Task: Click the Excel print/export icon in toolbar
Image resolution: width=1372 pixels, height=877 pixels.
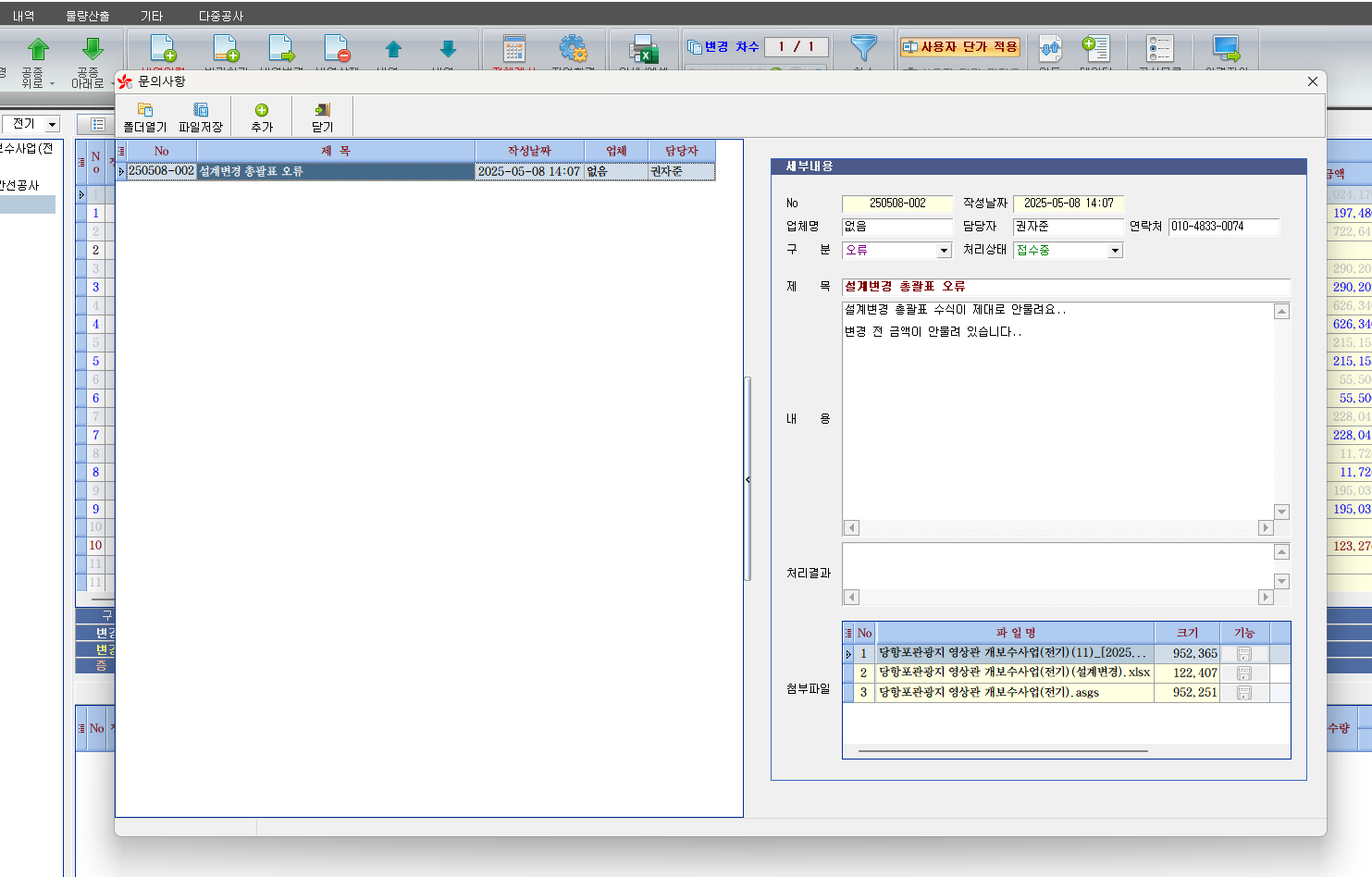Action: point(643,49)
